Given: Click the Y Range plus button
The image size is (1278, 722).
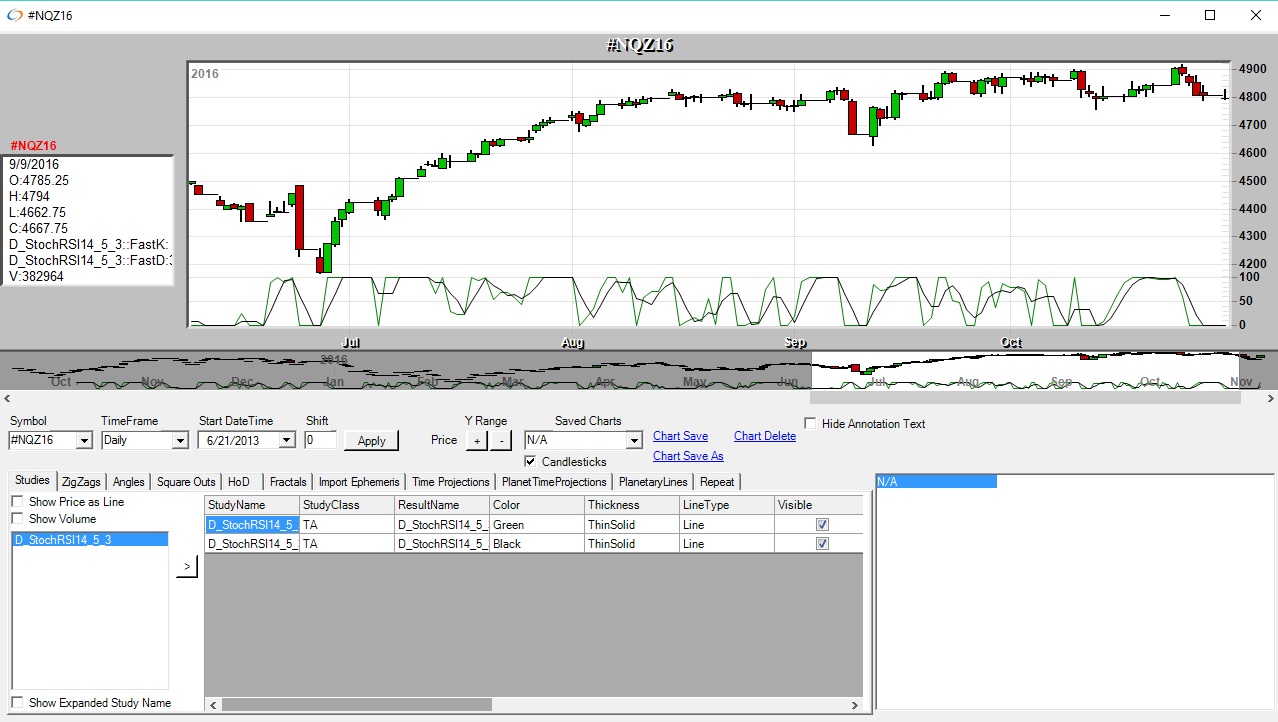Looking at the screenshot, I should pyautogui.click(x=477, y=440).
